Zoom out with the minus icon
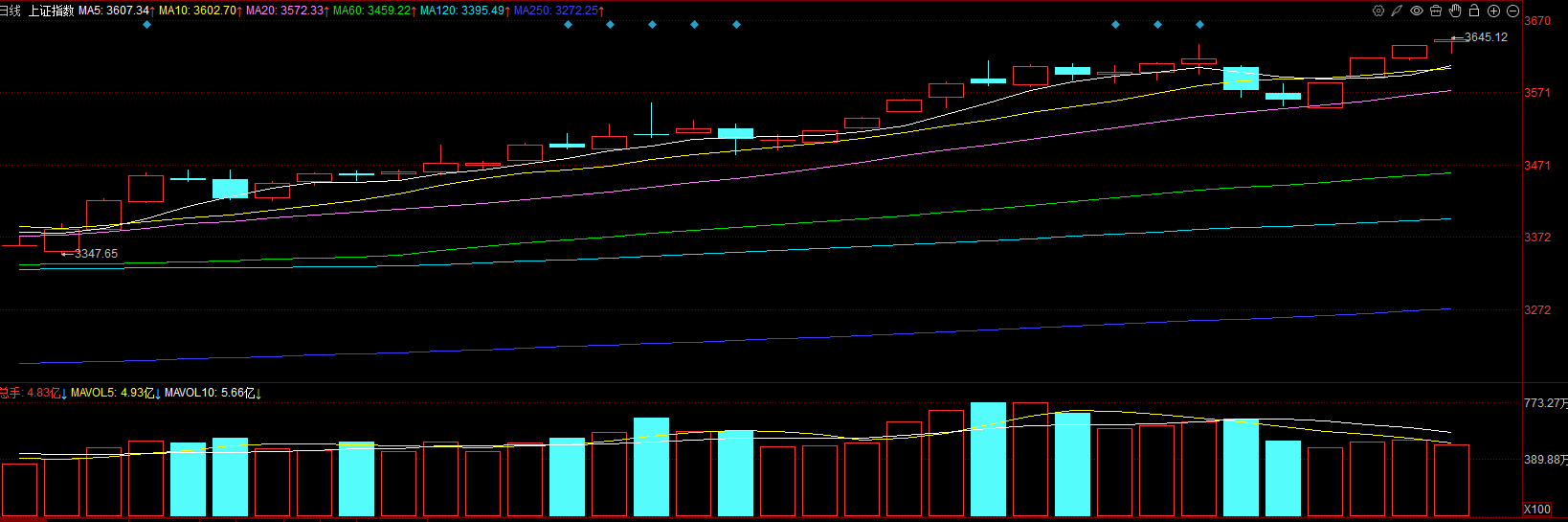 [1512, 11]
